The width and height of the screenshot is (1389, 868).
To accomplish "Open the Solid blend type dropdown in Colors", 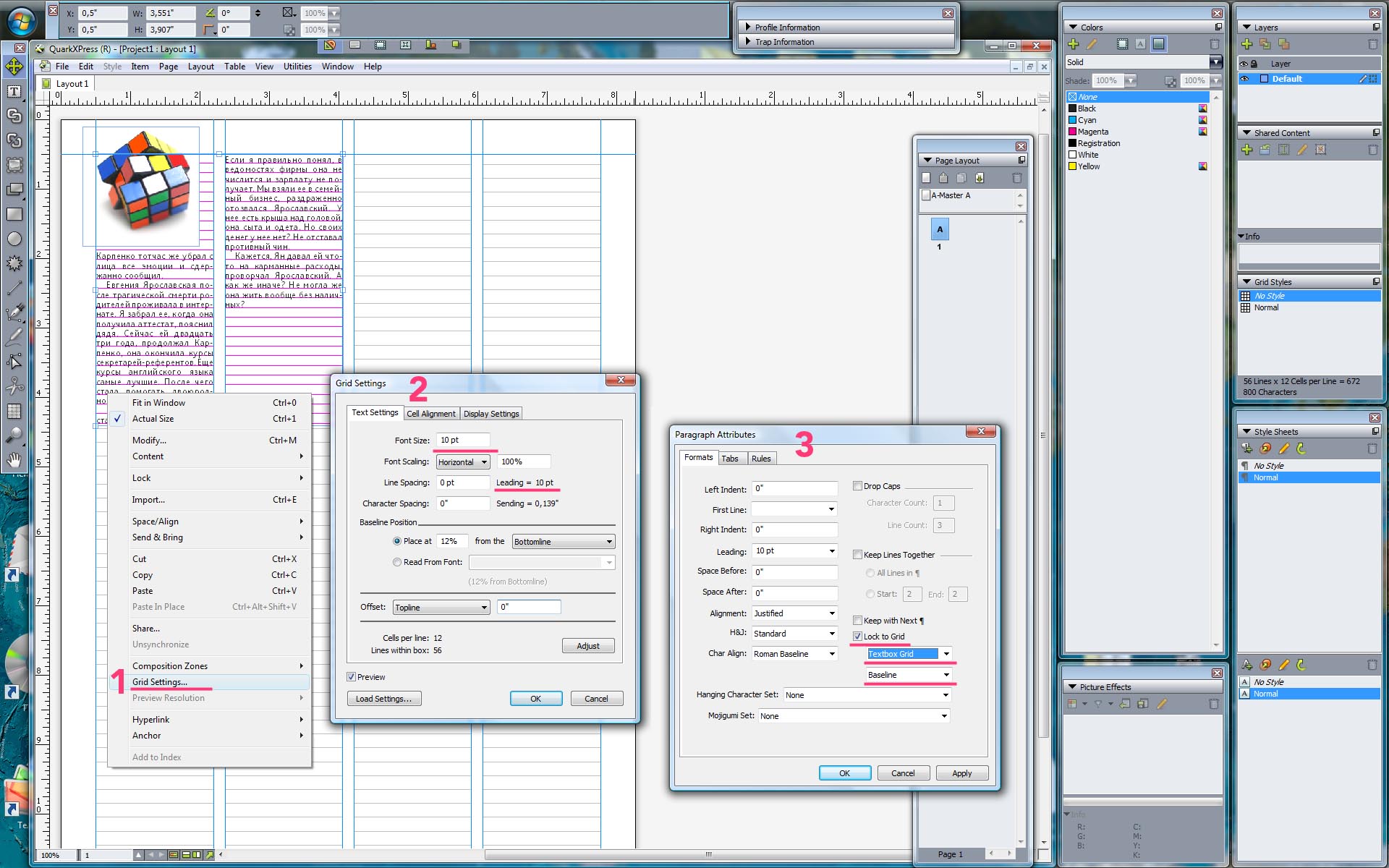I will (1143, 62).
